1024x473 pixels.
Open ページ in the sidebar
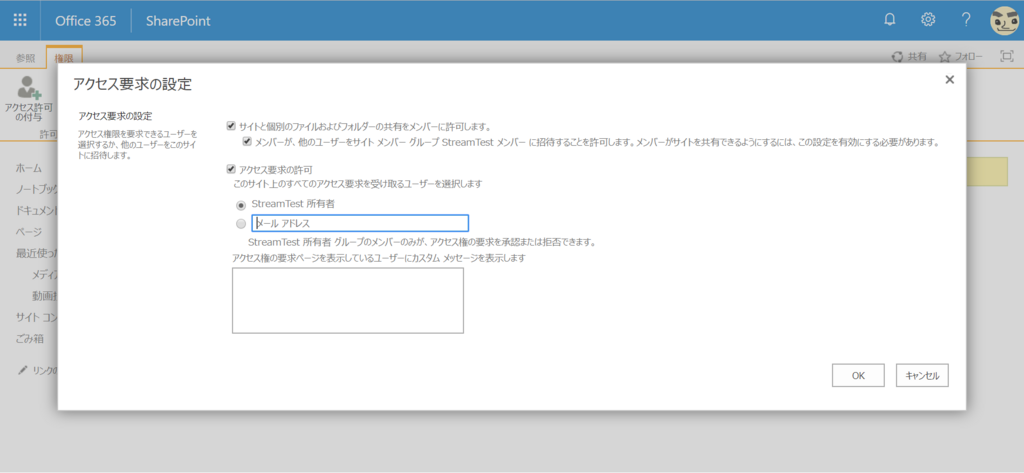[29, 232]
